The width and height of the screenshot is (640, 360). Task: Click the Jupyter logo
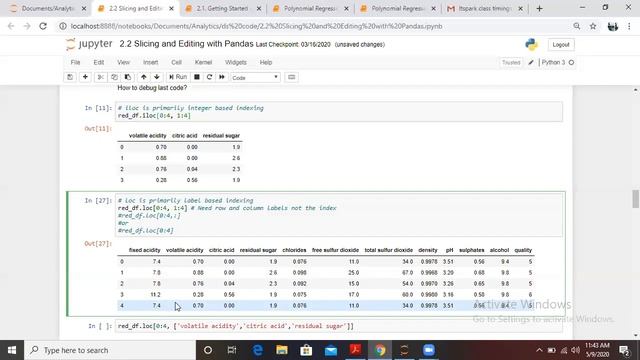click(x=89, y=44)
